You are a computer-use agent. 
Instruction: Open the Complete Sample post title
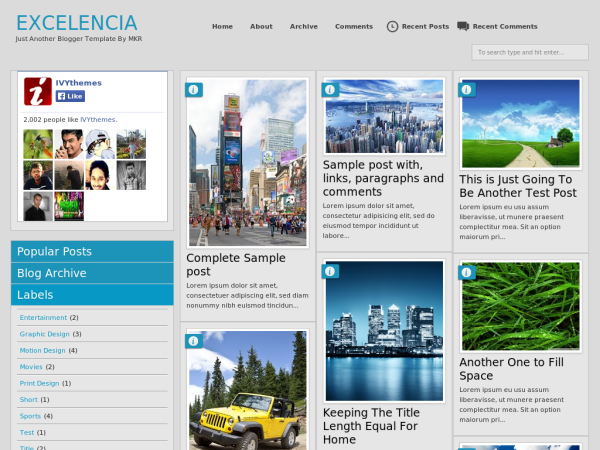[x=236, y=264]
